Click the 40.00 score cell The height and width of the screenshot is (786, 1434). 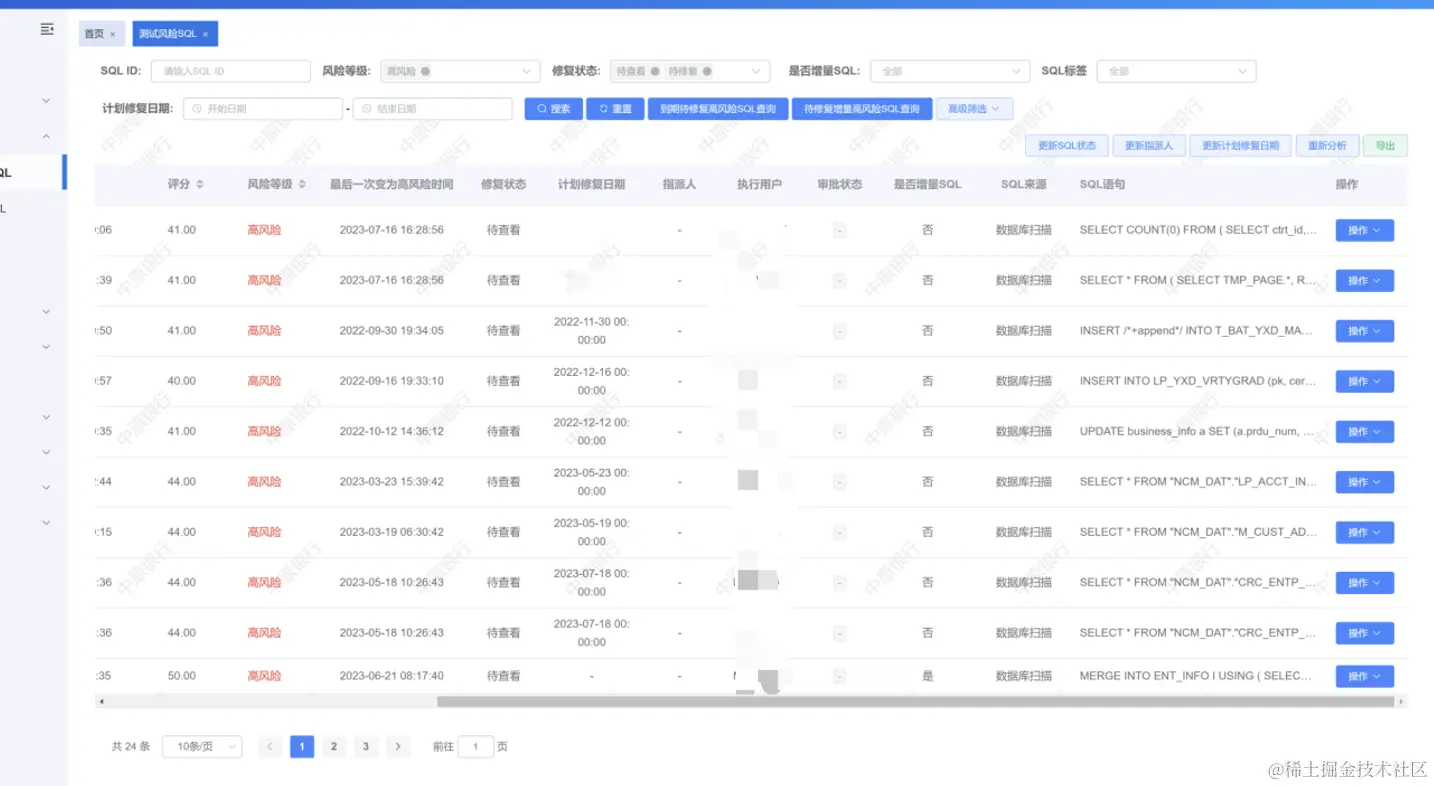pyautogui.click(x=182, y=381)
